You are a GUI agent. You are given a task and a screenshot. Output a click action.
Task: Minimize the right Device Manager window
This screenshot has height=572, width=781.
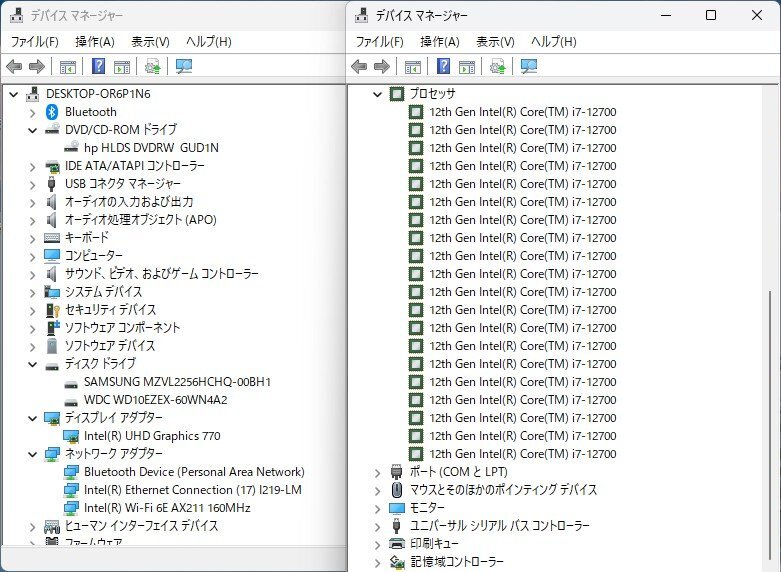666,15
